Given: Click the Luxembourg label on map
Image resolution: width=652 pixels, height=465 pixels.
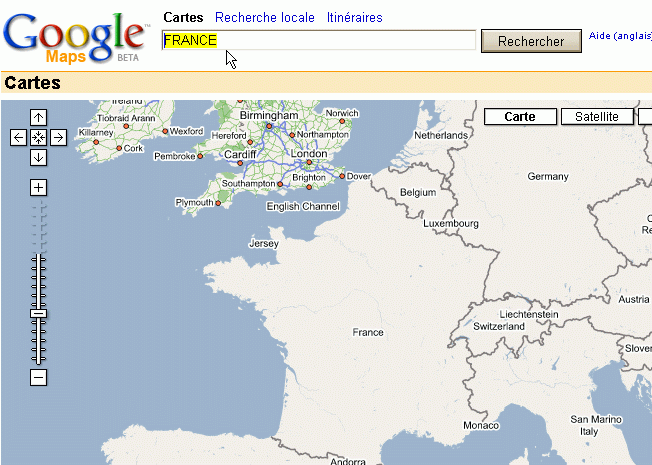Looking at the screenshot, I should coord(451,223).
